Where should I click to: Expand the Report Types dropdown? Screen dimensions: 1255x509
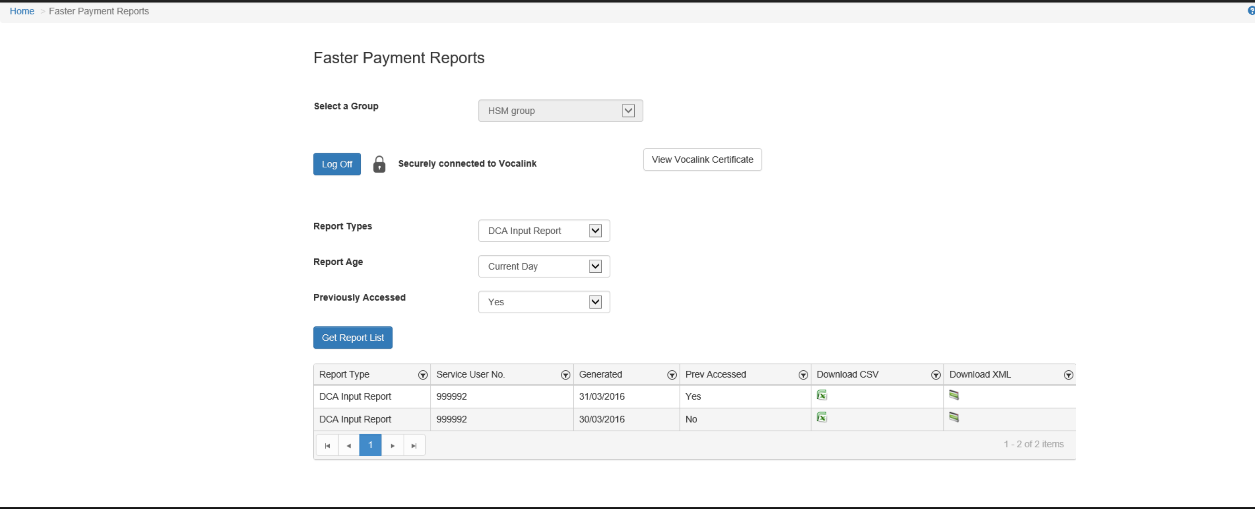point(595,231)
